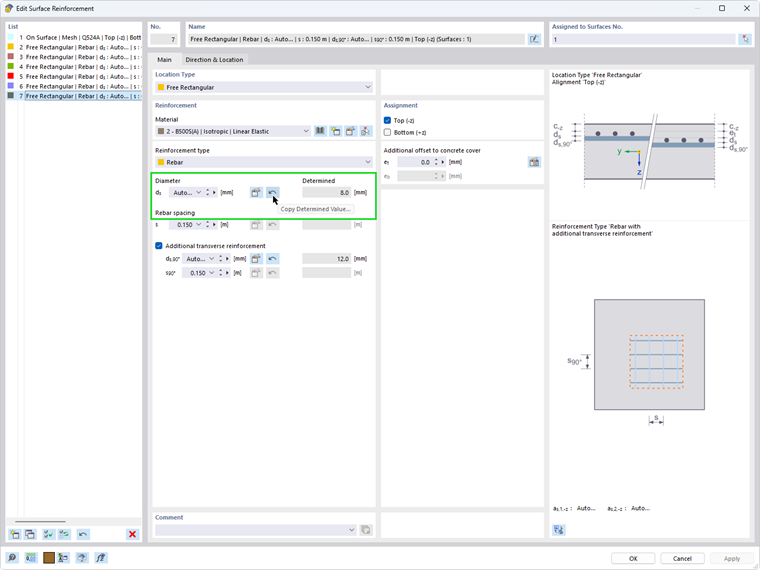Toggle Additional transverse reinforcement checkbox
The width and height of the screenshot is (760, 570).
point(158,246)
